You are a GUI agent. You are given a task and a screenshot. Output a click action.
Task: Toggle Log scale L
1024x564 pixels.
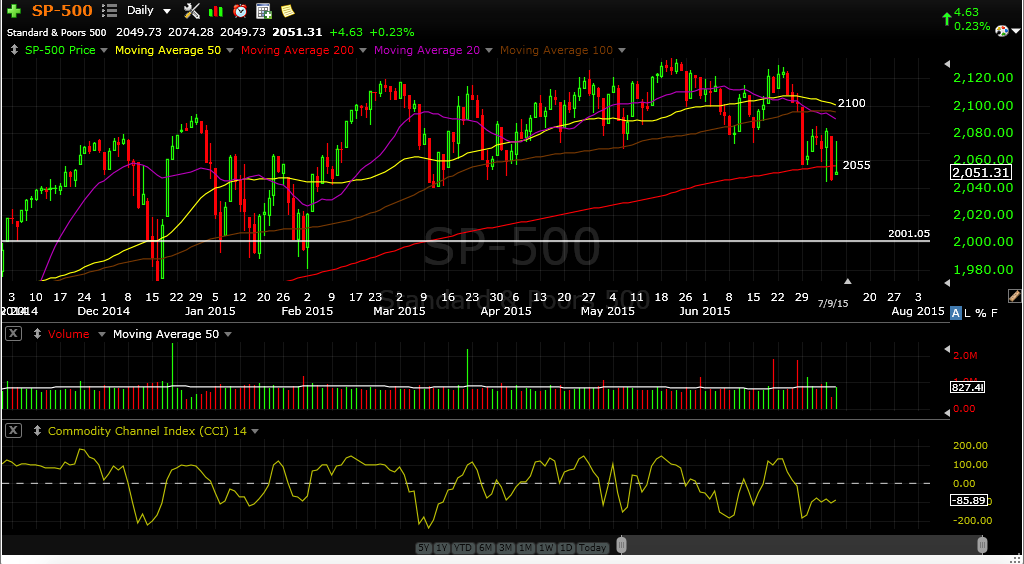pyautogui.click(x=967, y=313)
